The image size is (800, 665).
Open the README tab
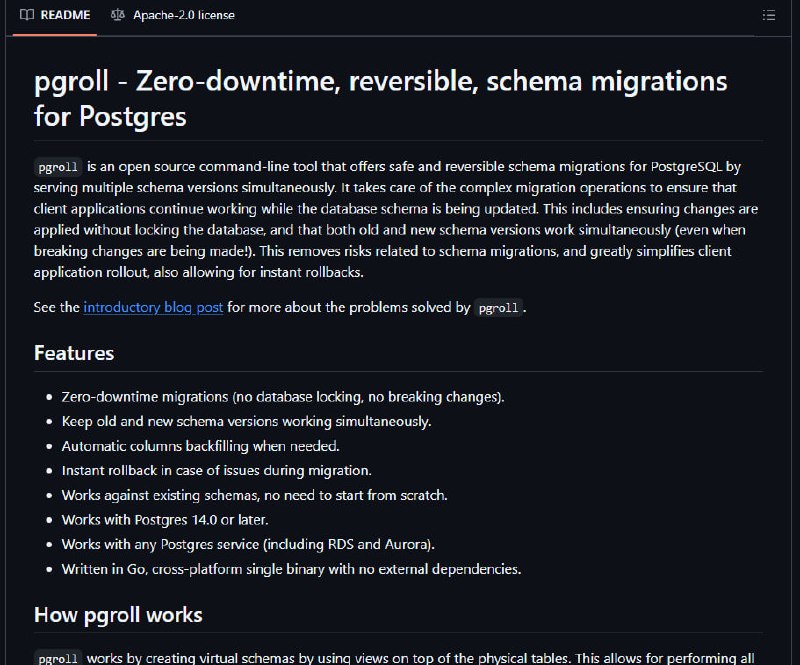click(55, 15)
